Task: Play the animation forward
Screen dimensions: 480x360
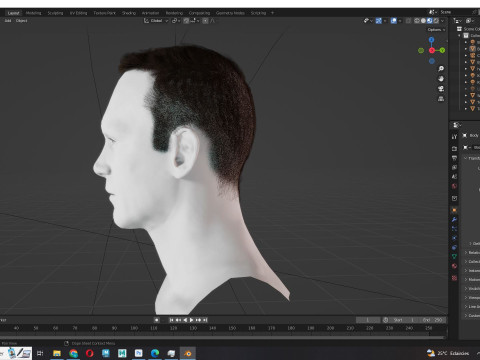Action: [192, 320]
